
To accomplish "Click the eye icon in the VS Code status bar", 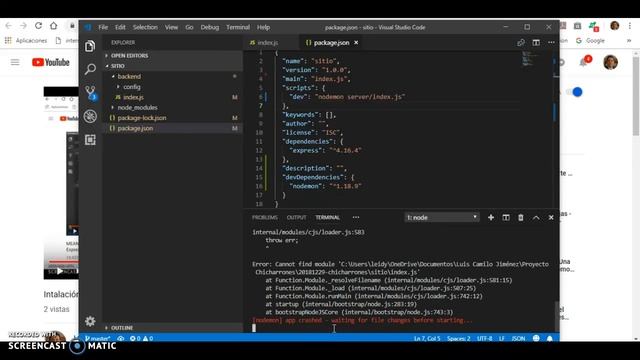I will (x=120, y=338).
